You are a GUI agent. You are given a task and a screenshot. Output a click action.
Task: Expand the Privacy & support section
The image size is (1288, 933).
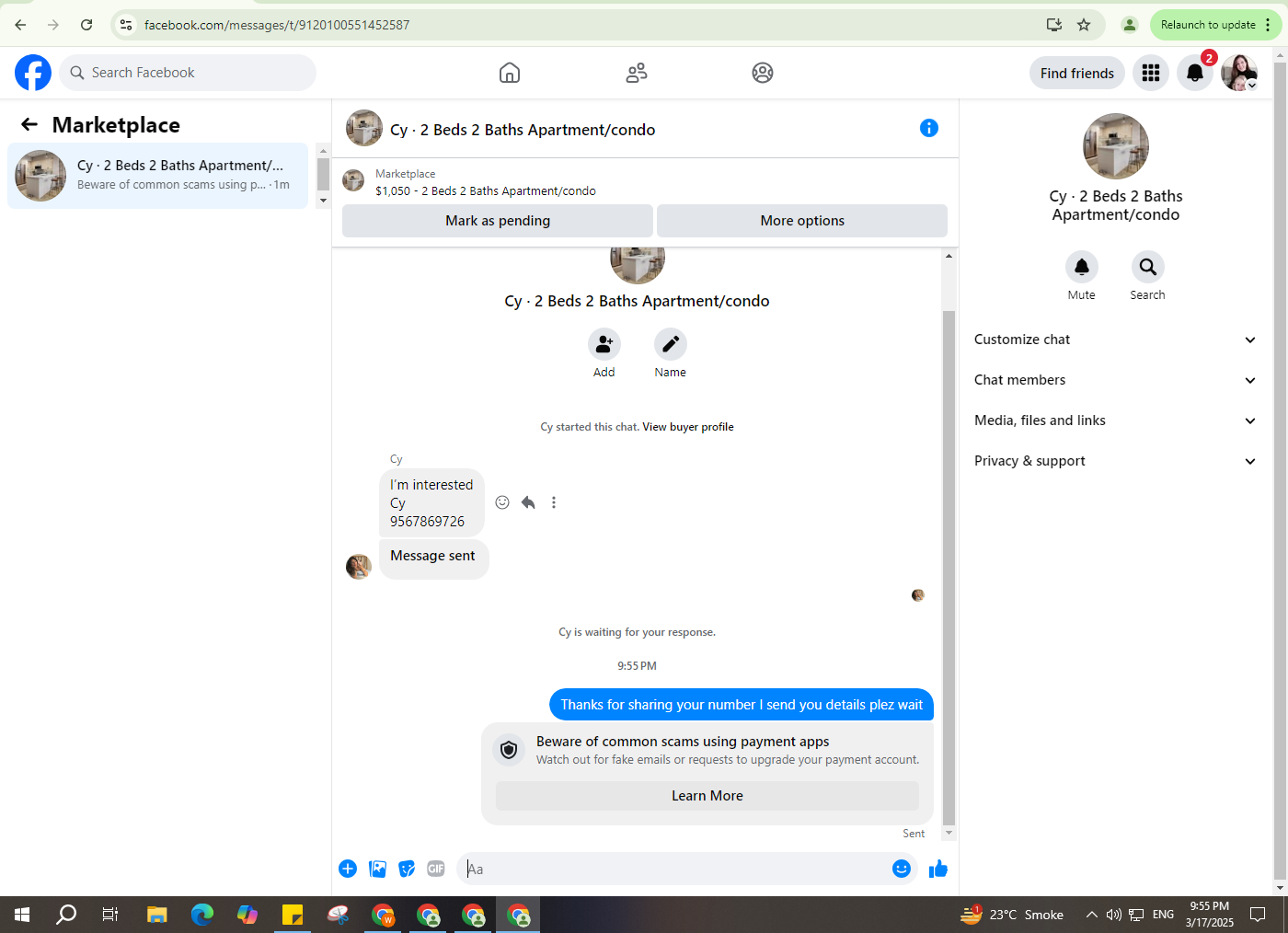[x=1115, y=461]
